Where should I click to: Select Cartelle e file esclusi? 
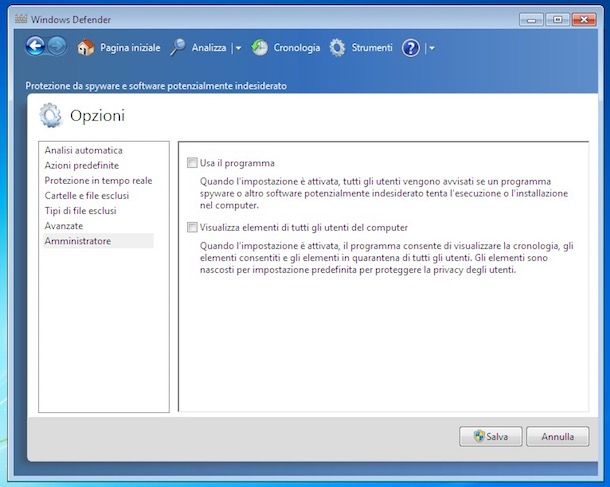pos(87,196)
